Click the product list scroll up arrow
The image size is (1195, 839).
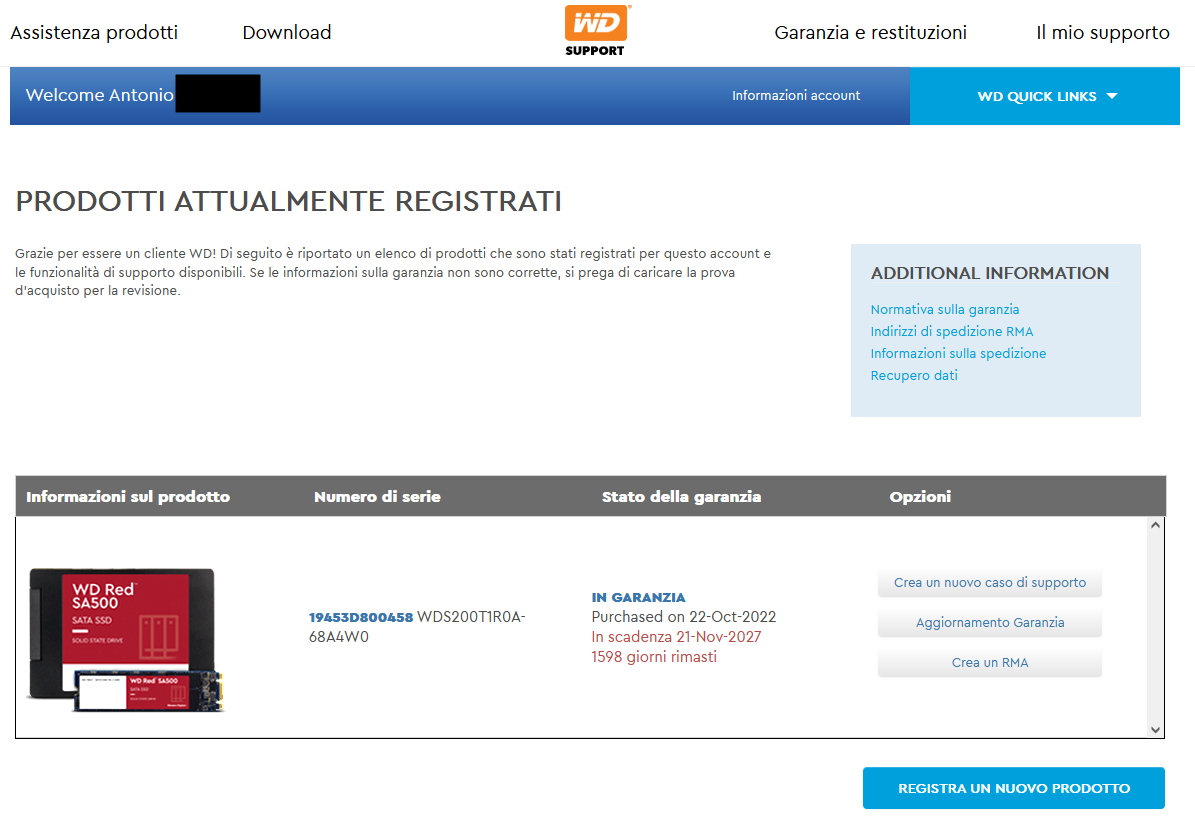click(x=1155, y=525)
